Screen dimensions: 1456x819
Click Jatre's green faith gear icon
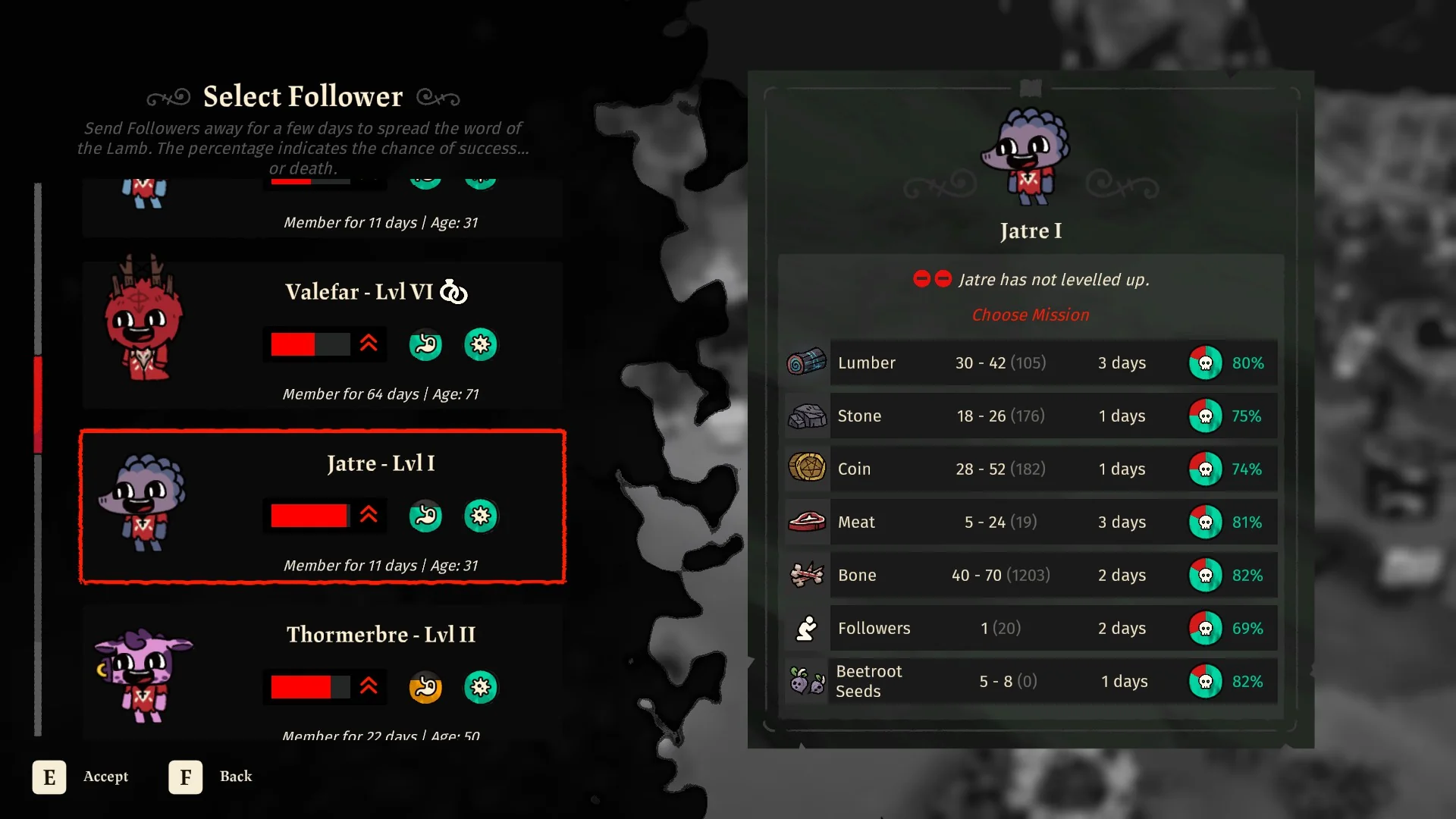481,516
